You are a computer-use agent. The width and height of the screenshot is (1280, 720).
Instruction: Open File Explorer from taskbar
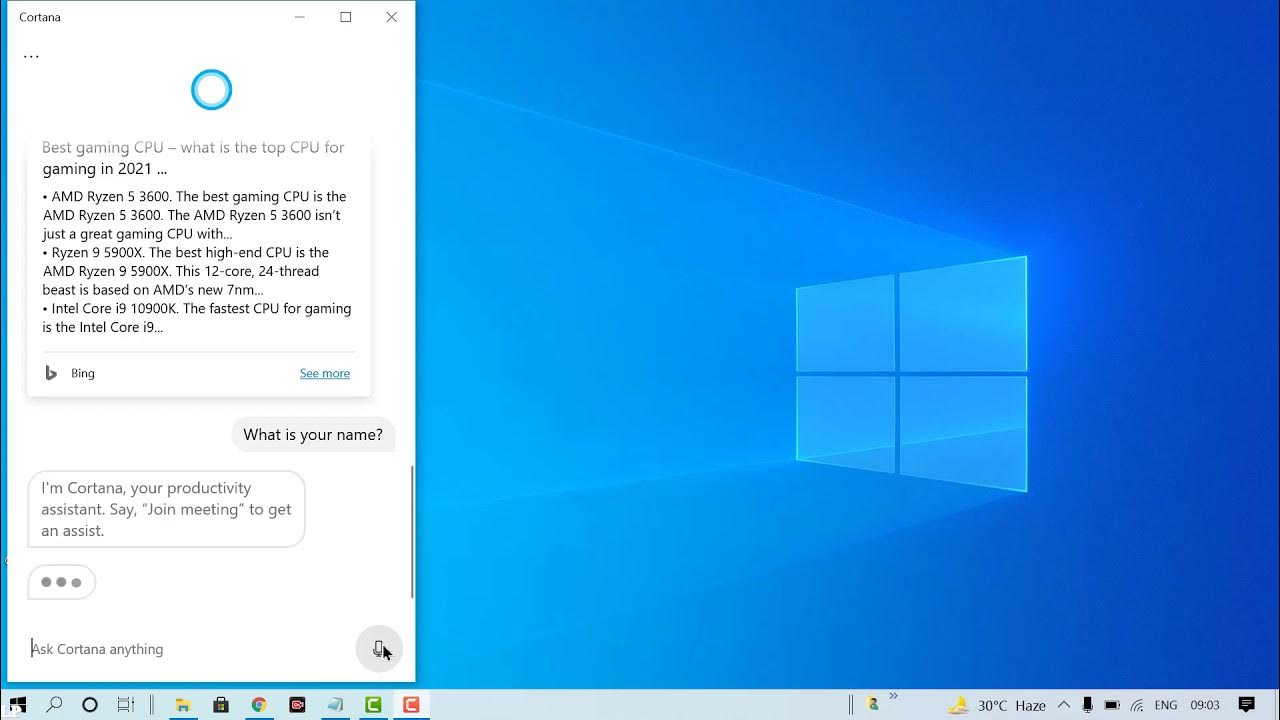[183, 705]
